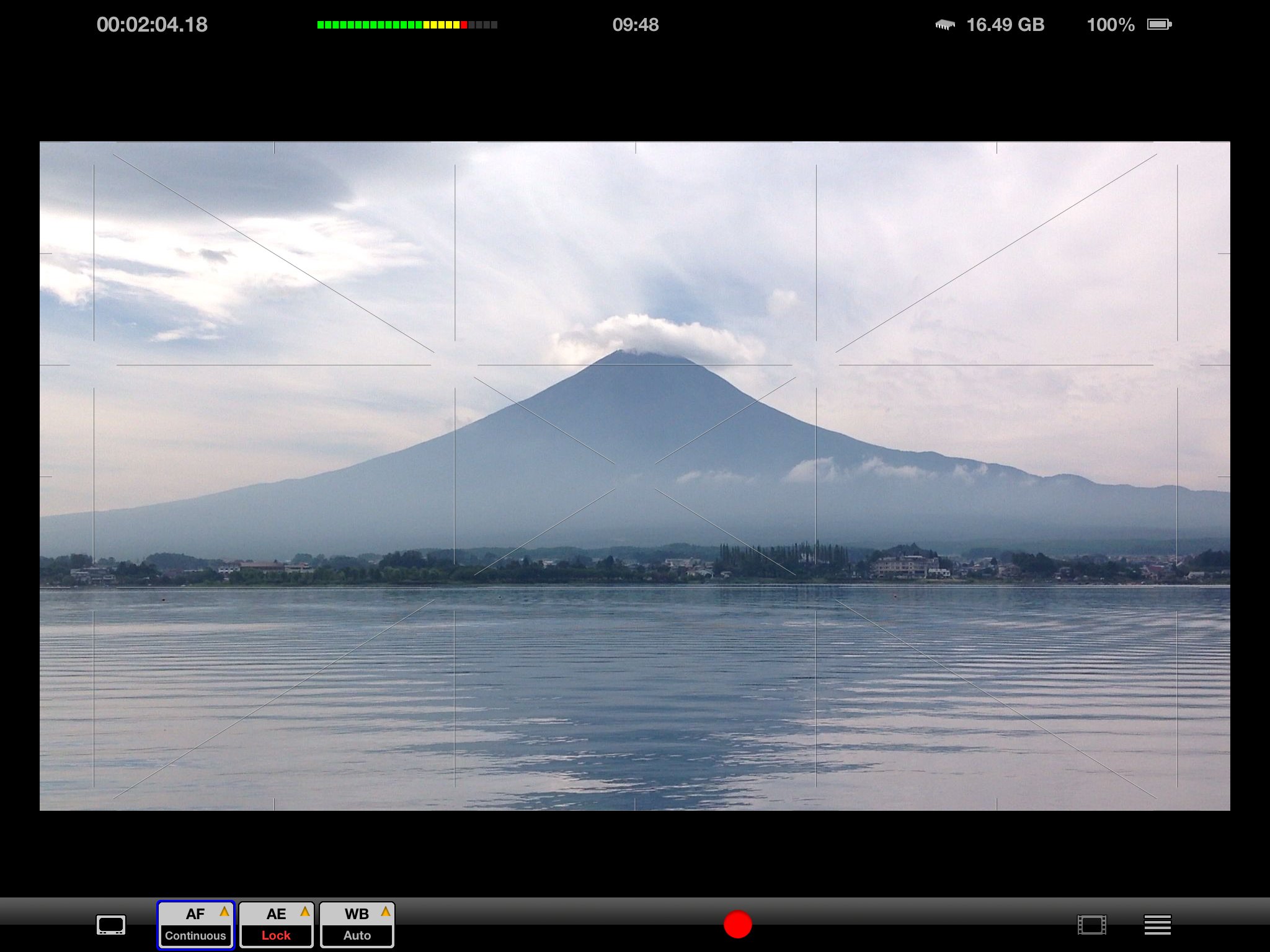Expand AE options via its yellow triangle
The image size is (1270, 952).
tap(304, 912)
